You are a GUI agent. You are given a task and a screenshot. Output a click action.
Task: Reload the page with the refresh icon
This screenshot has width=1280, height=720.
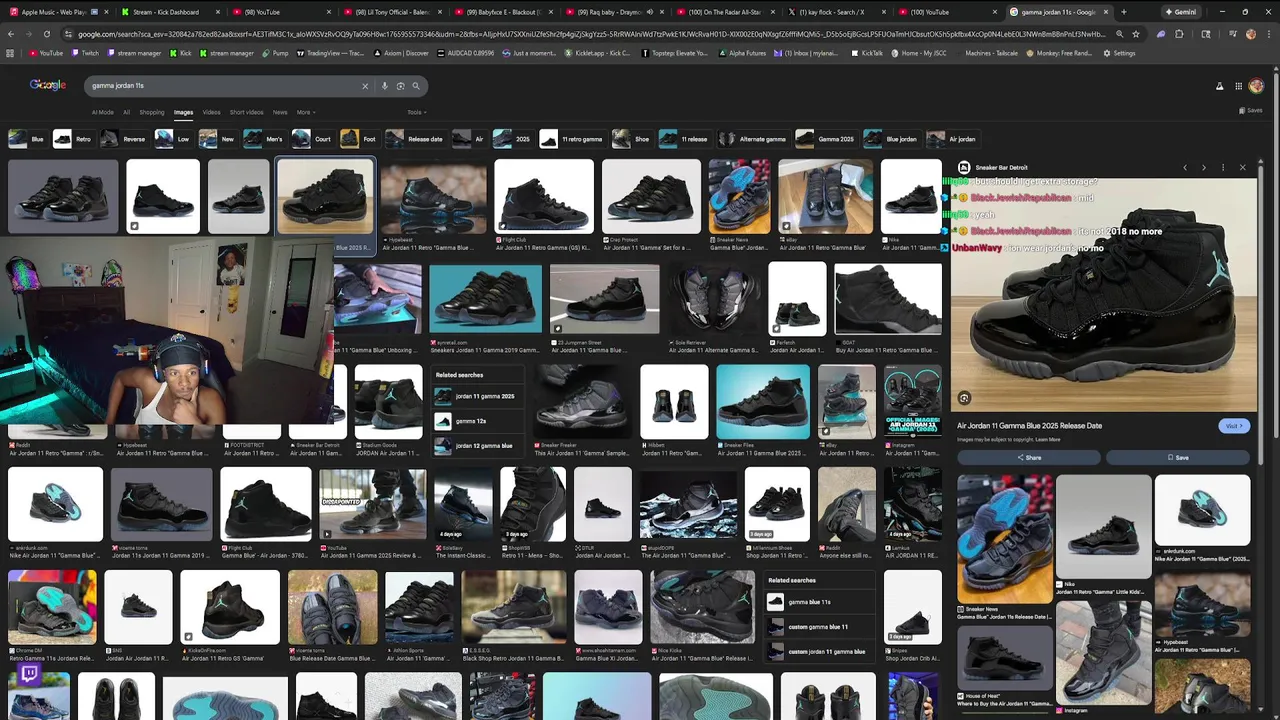[x=46, y=34]
